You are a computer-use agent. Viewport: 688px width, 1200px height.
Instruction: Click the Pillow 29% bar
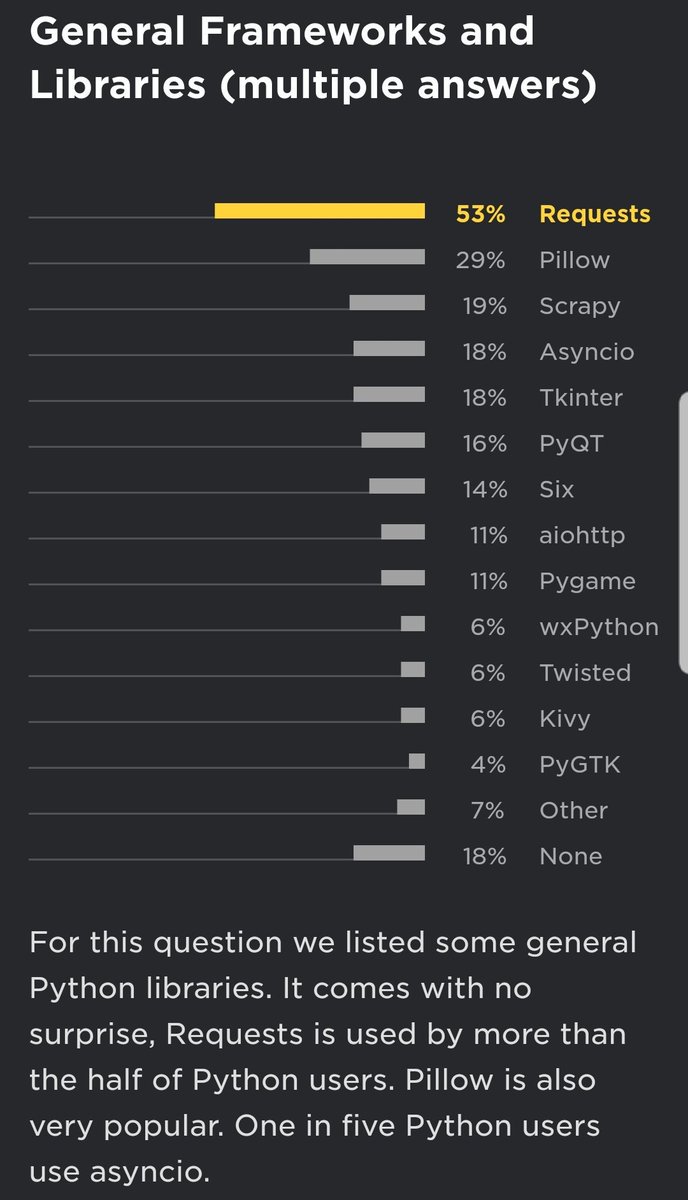click(x=367, y=256)
